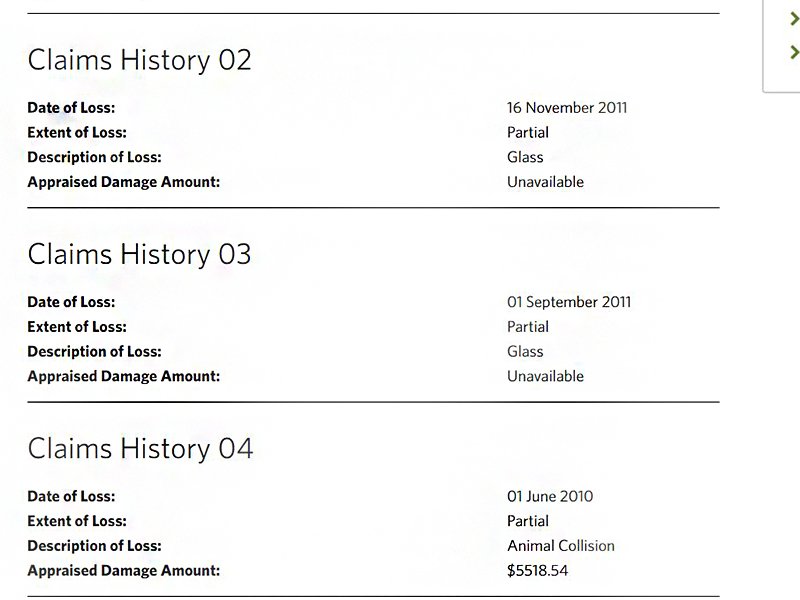Image resolution: width=800 pixels, height=600 pixels.
Task: Click Partial extent in Claims History 02
Action: point(528,133)
